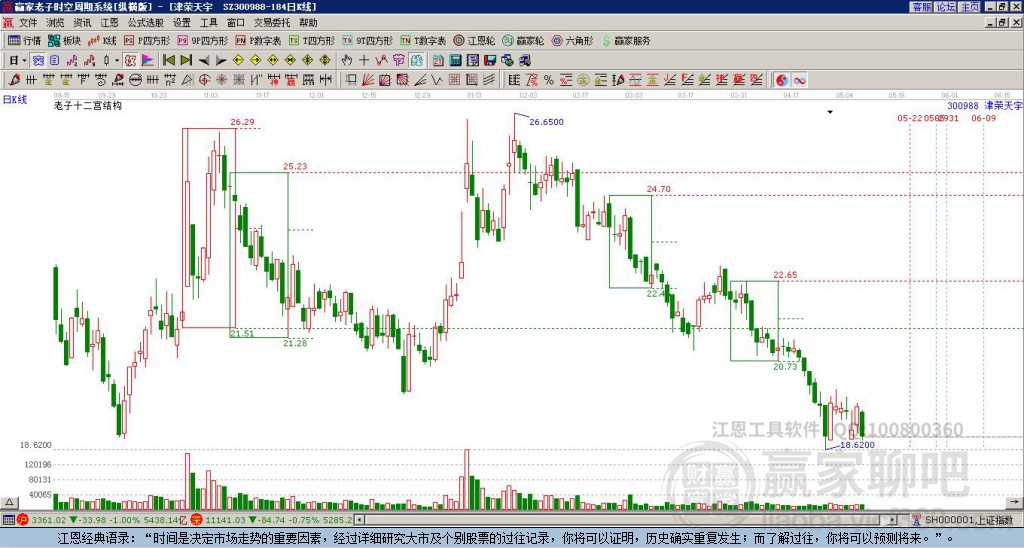Open the calendar icon
The width and height of the screenshot is (1024, 548).
pos(438,60)
